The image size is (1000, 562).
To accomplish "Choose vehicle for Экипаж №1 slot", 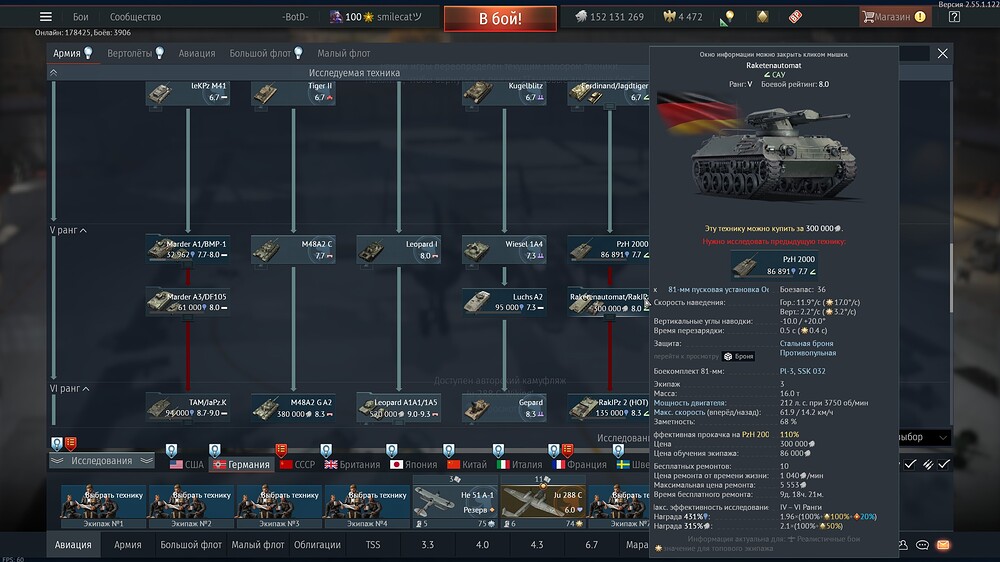I will click(x=103, y=506).
